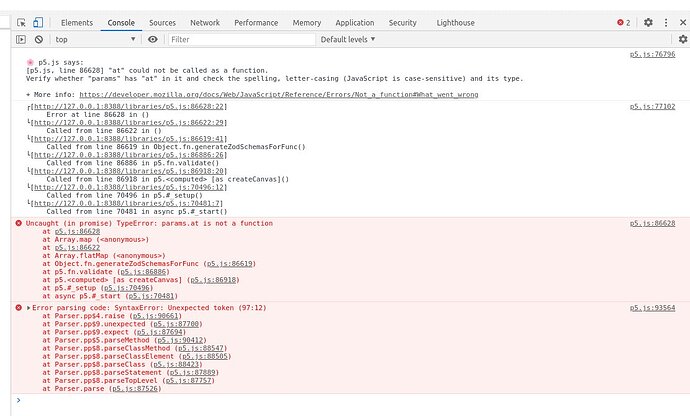
Task: Open p5.js:88505 link after parseClassElement
Action: tap(205, 356)
